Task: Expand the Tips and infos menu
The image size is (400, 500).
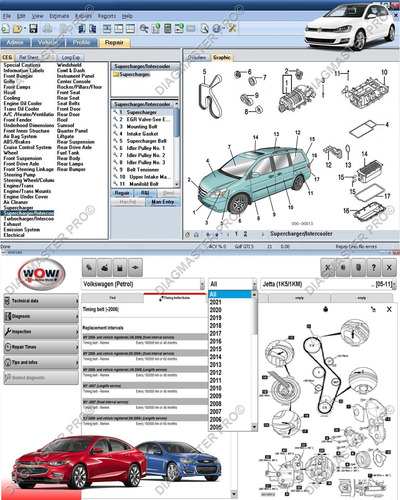Action: 41,362
